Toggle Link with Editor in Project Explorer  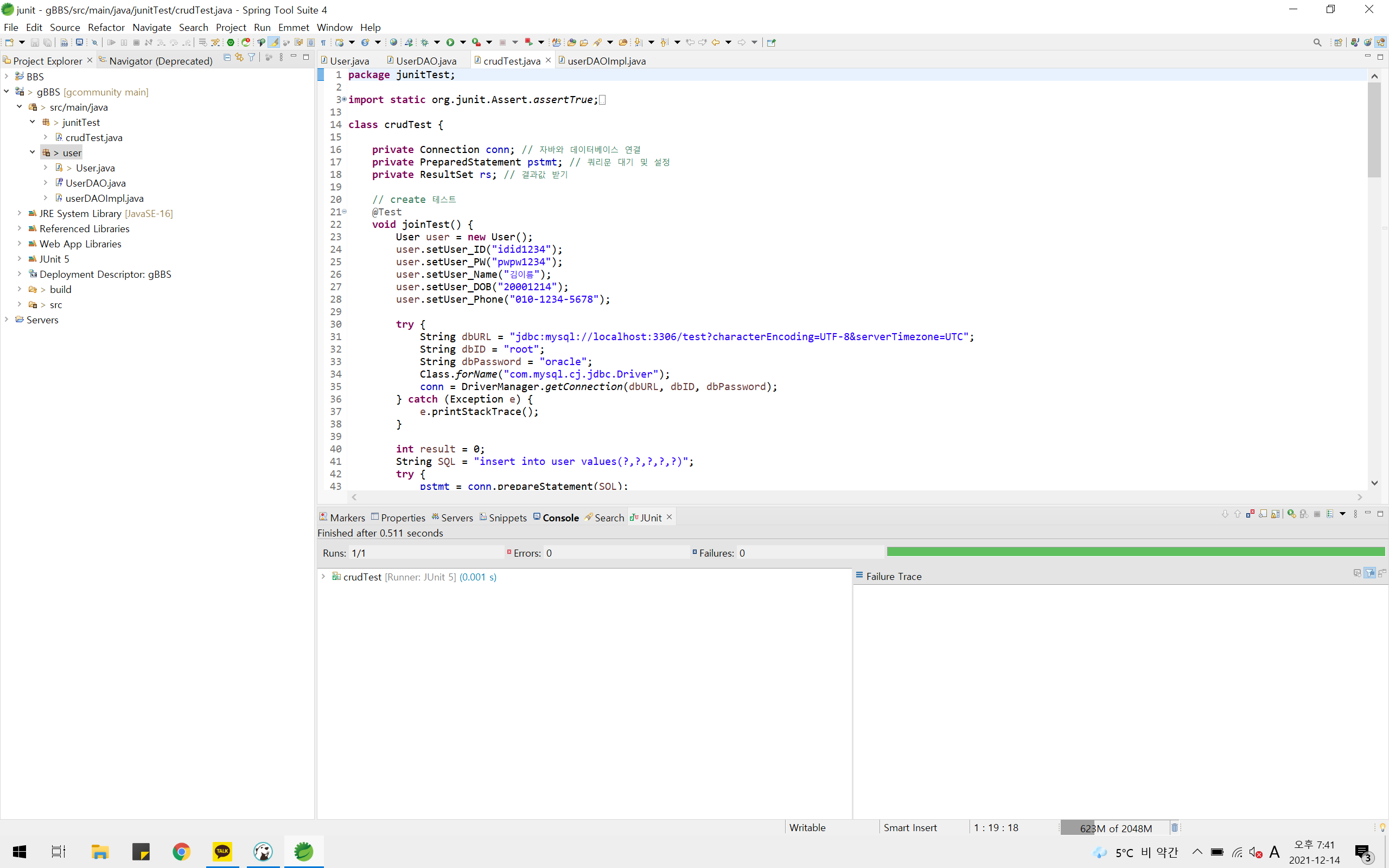coord(239,58)
